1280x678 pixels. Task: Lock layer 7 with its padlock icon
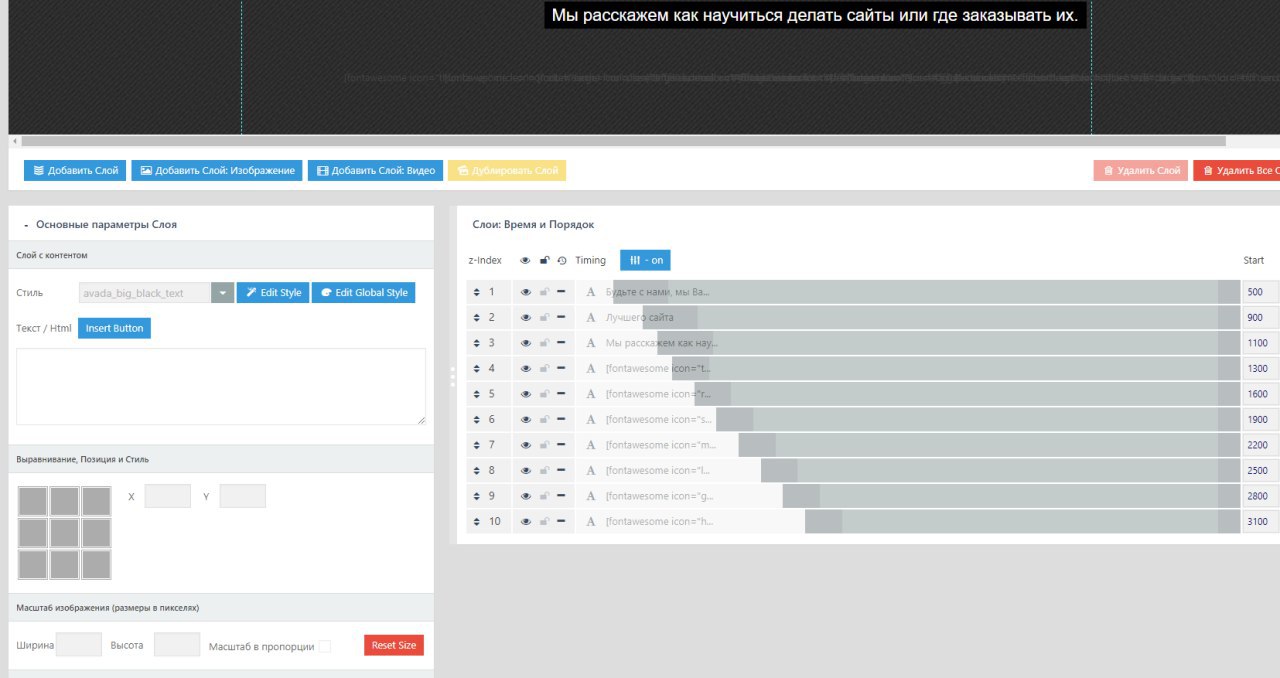click(544, 445)
